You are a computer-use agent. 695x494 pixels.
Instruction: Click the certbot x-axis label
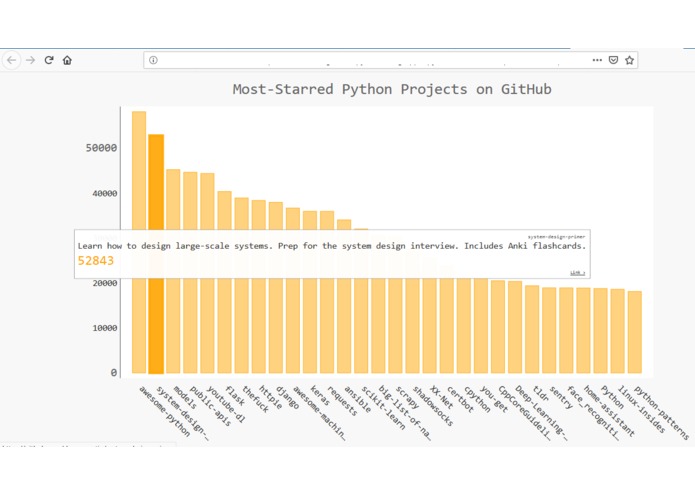461,400
